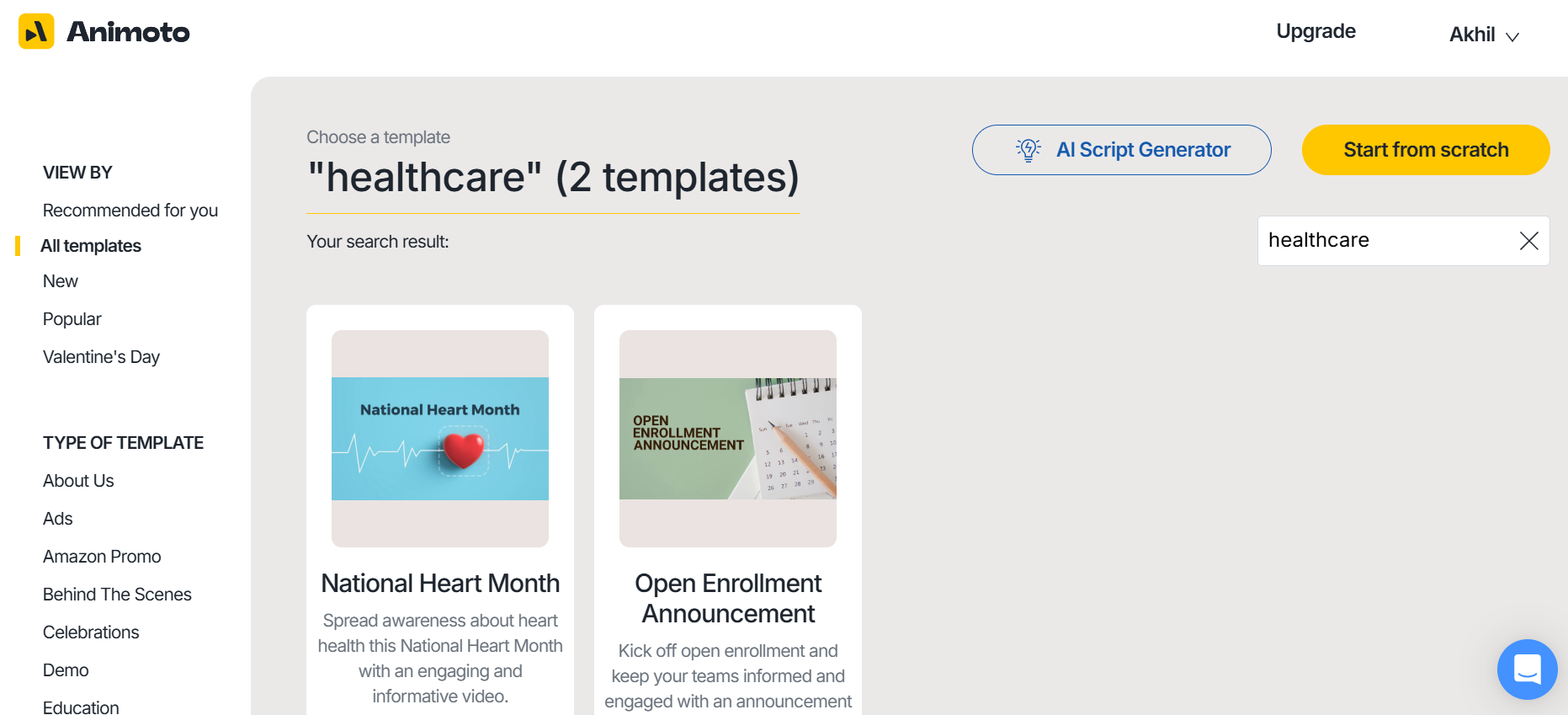Screen dimensions: 1568x715
Task: Select the National Heart Month template thumbnail
Action: coord(439,437)
